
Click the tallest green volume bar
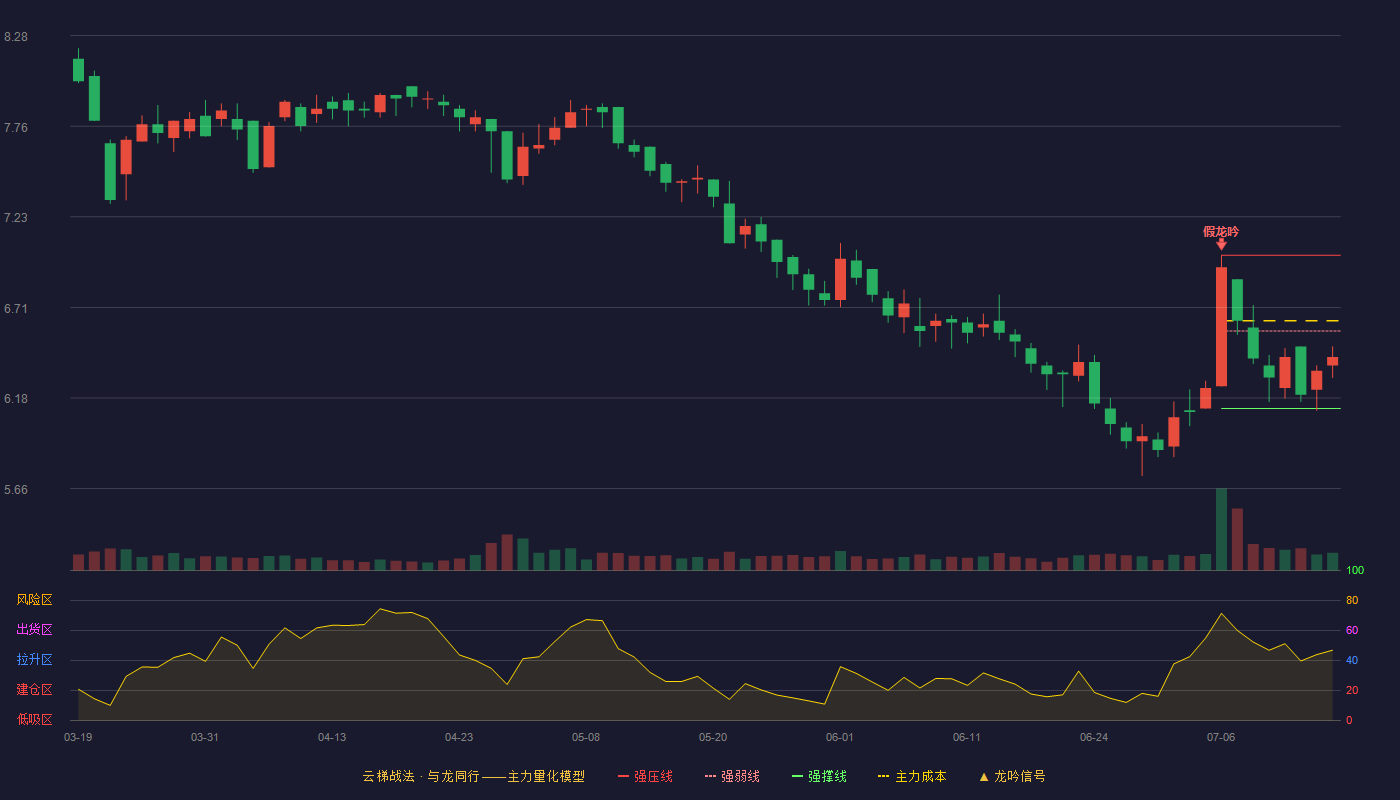click(x=1221, y=529)
